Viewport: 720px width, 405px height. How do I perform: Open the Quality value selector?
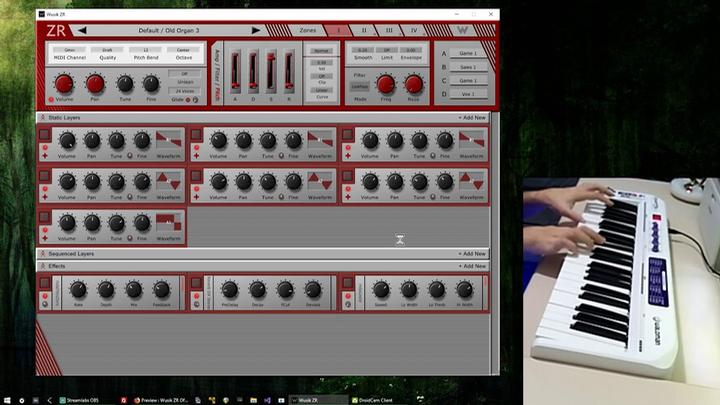tap(107, 50)
